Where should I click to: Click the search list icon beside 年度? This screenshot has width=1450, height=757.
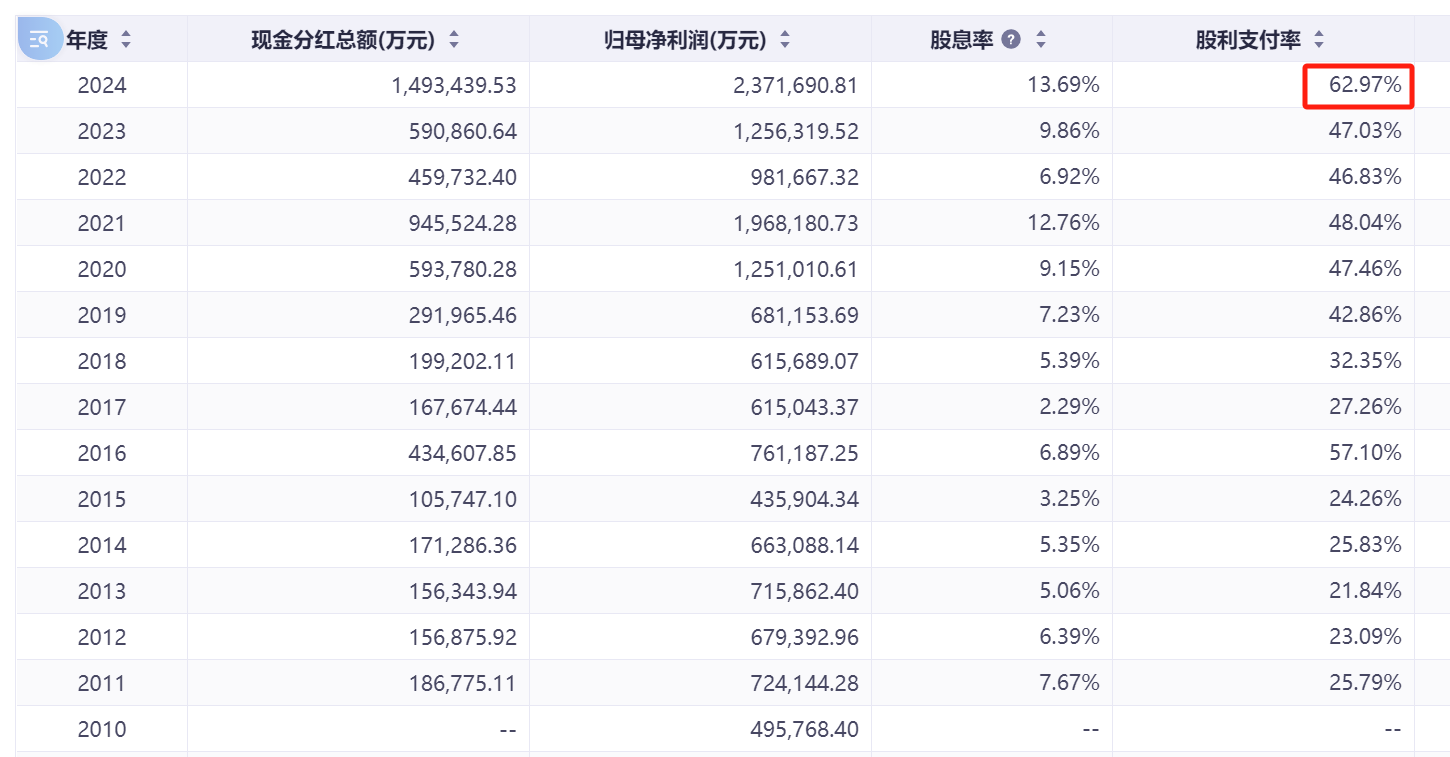[x=39, y=40]
